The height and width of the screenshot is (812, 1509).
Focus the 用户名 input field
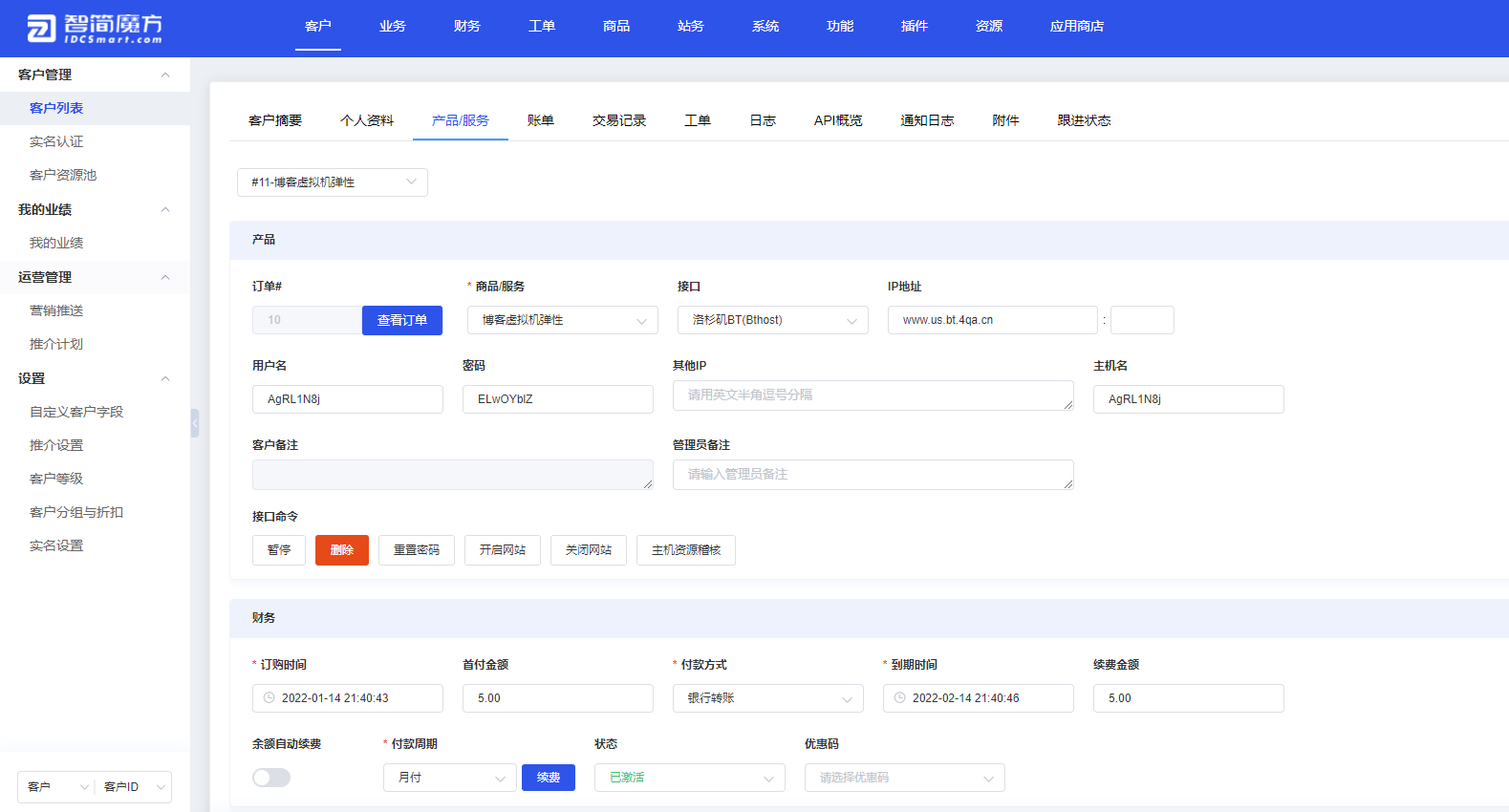(x=348, y=399)
